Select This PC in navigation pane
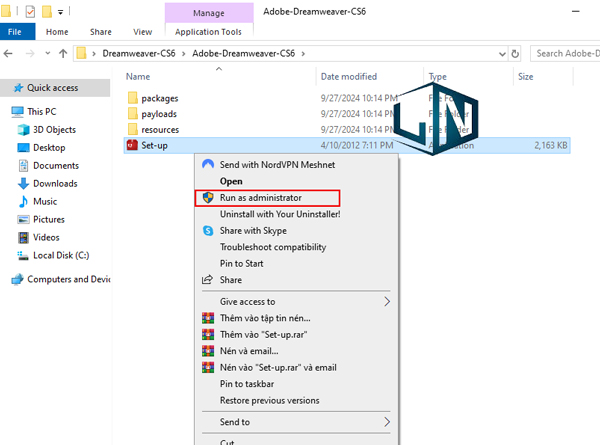 pos(41,111)
